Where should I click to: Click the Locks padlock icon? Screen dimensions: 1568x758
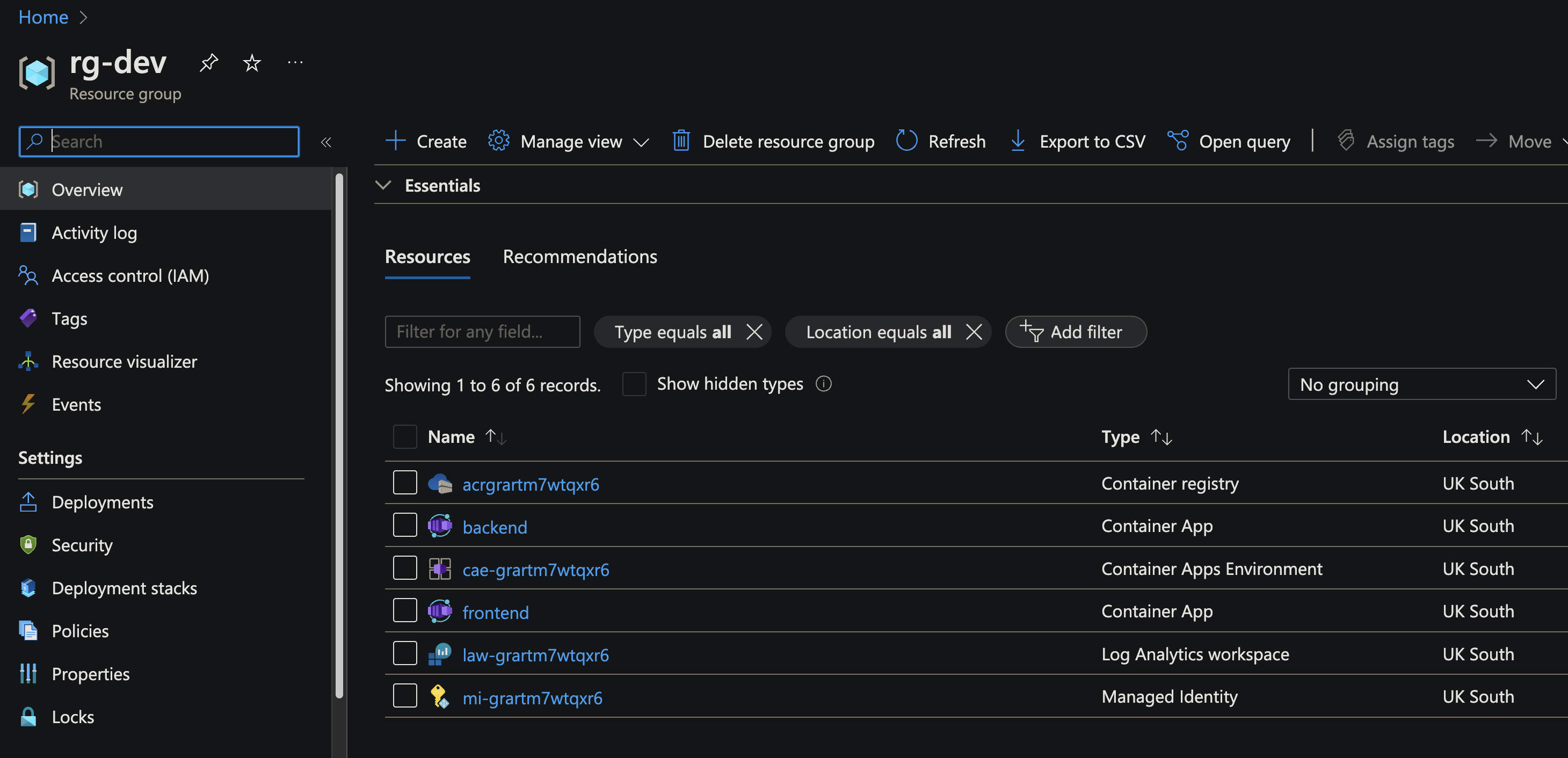(x=28, y=717)
